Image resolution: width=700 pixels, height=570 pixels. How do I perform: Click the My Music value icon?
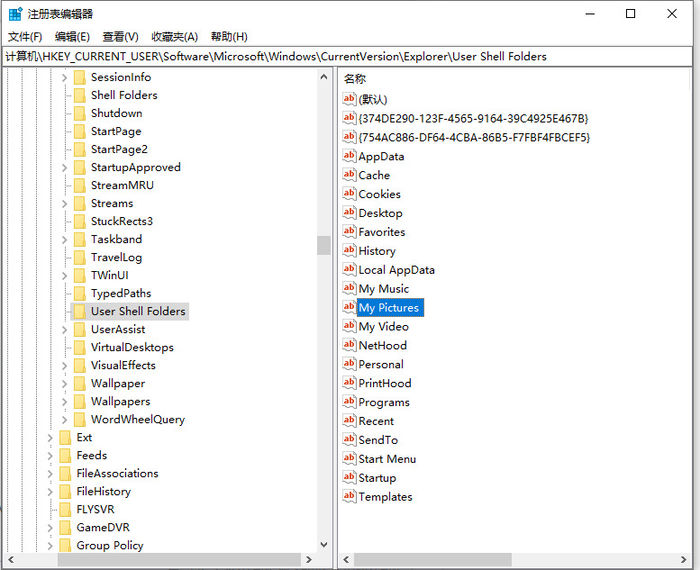[350, 288]
